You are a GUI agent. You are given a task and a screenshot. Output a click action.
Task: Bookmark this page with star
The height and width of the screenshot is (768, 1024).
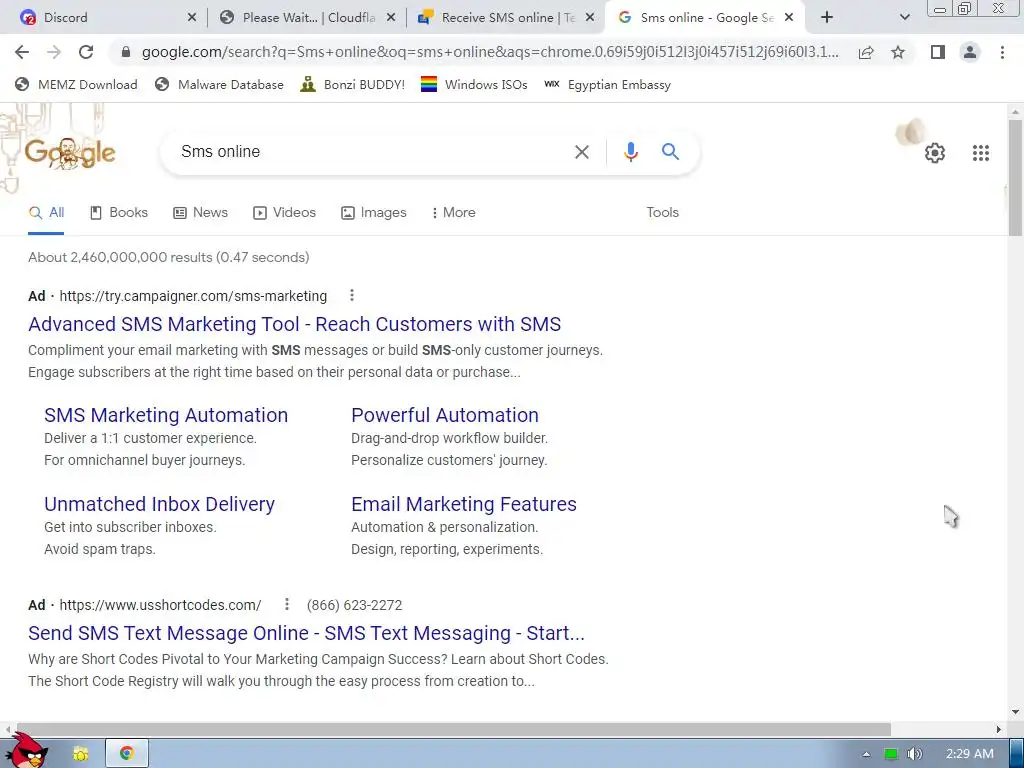(898, 52)
